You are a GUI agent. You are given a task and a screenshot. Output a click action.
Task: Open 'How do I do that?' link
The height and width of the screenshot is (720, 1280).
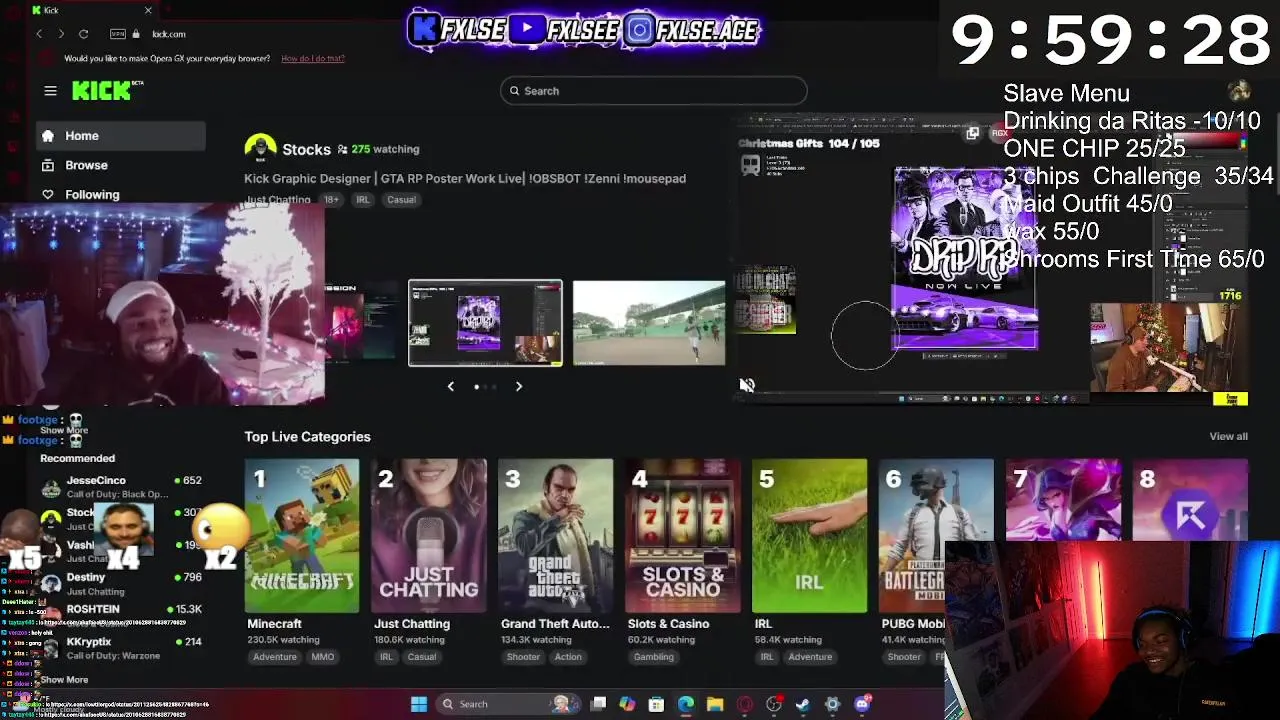click(x=313, y=58)
